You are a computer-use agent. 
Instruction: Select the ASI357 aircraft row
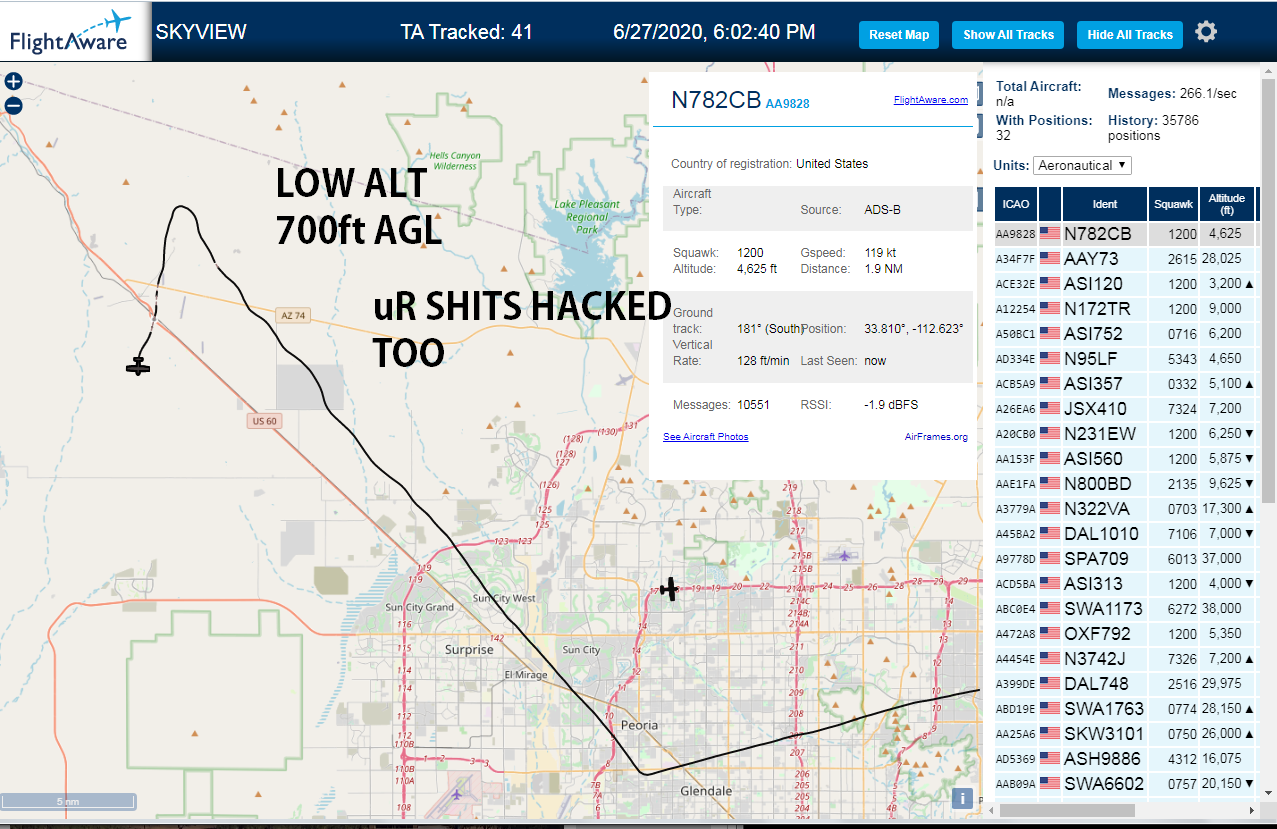click(x=1125, y=383)
